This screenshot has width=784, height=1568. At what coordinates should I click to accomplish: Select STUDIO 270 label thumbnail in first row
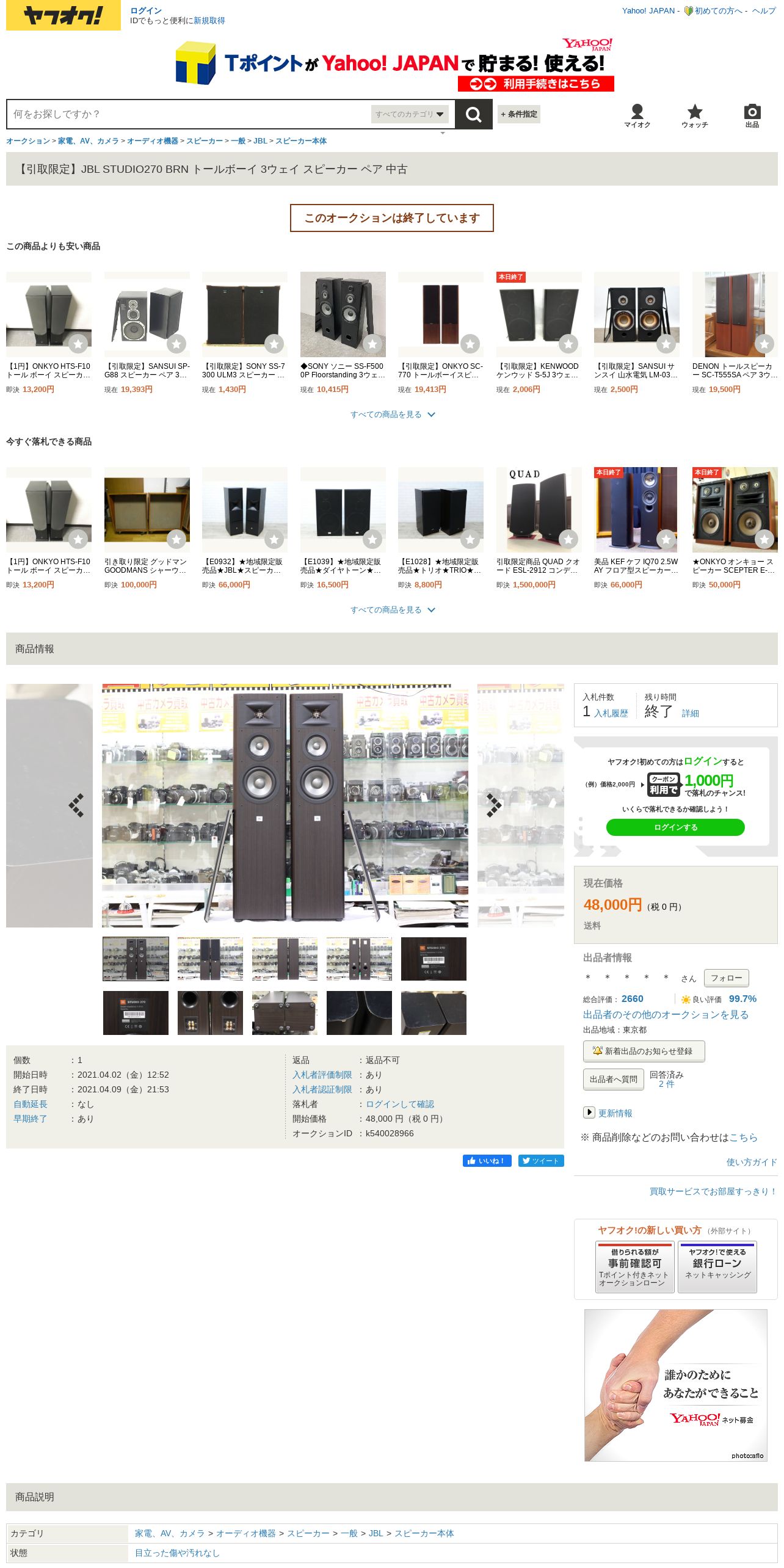(x=434, y=959)
